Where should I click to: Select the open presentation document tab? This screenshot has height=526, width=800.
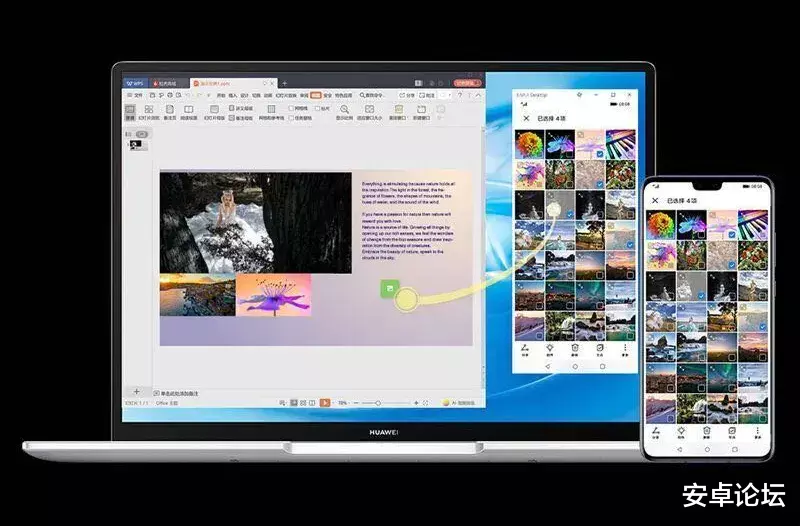tap(232, 83)
